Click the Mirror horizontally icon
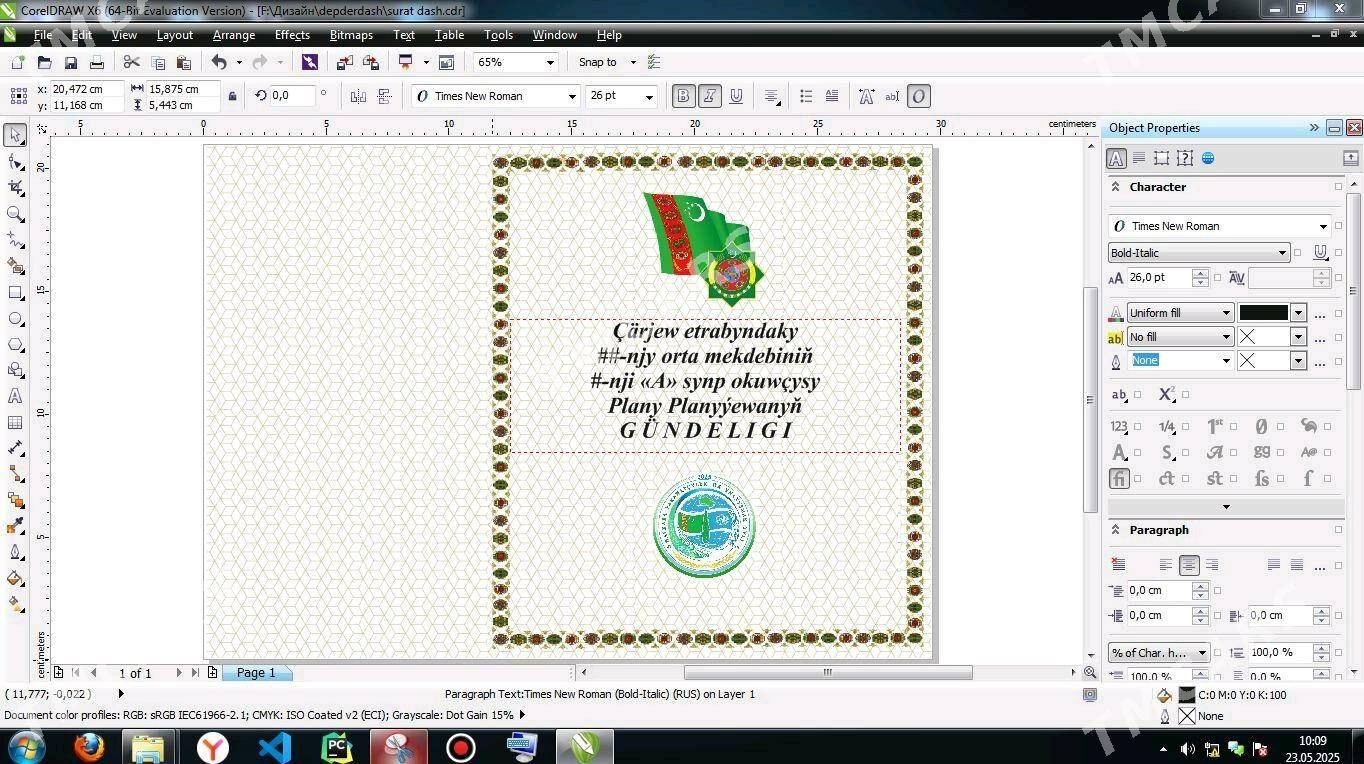 click(x=359, y=96)
